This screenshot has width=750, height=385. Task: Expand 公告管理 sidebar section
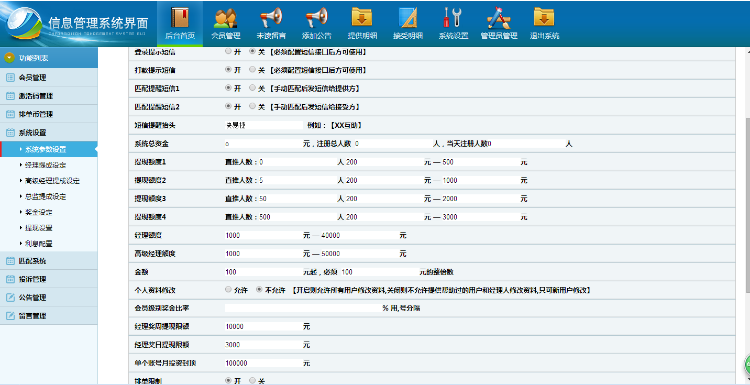49,297
